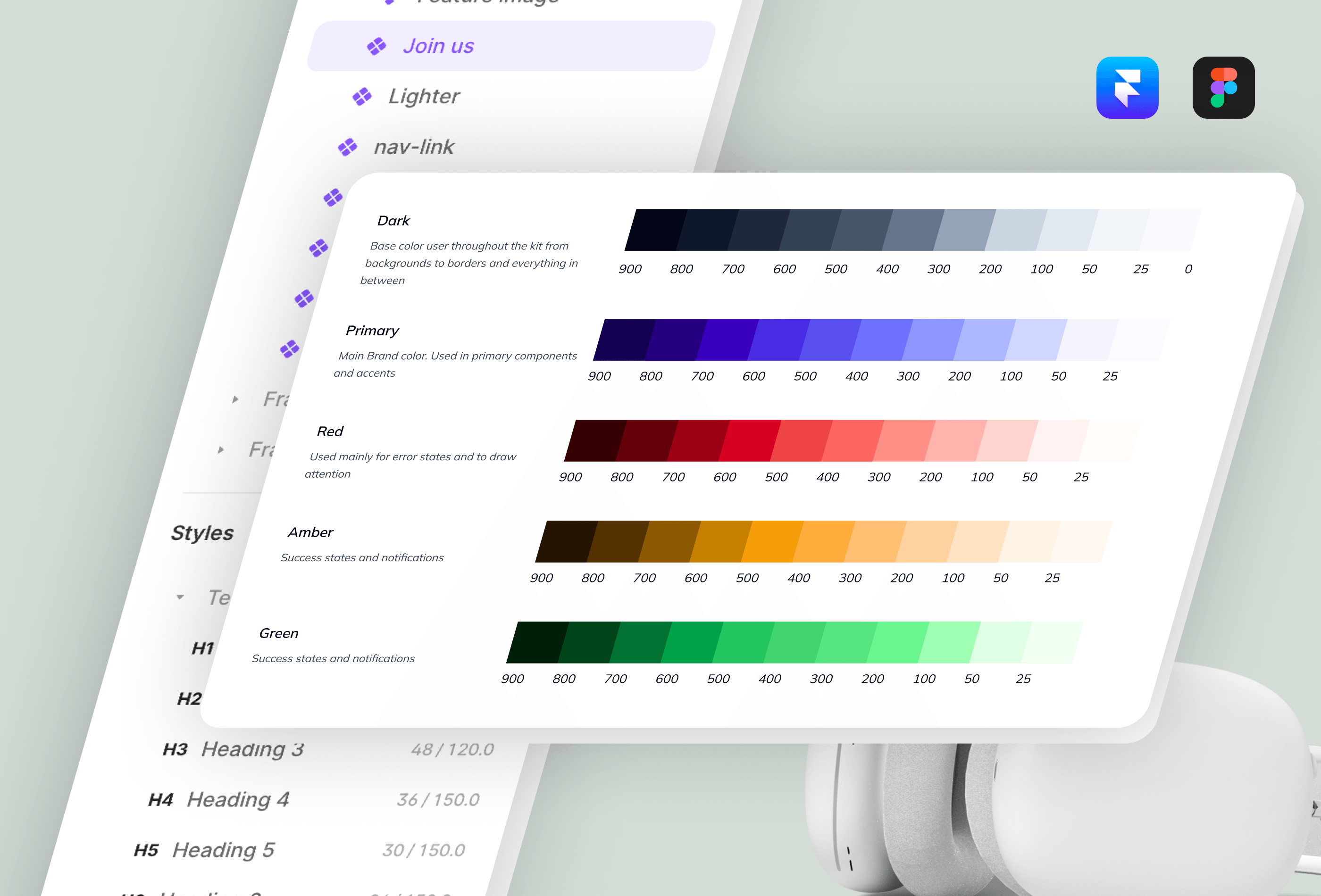The width and height of the screenshot is (1321, 896).
Task: Expand the first Fra… tree item arrow
Action: (235, 399)
